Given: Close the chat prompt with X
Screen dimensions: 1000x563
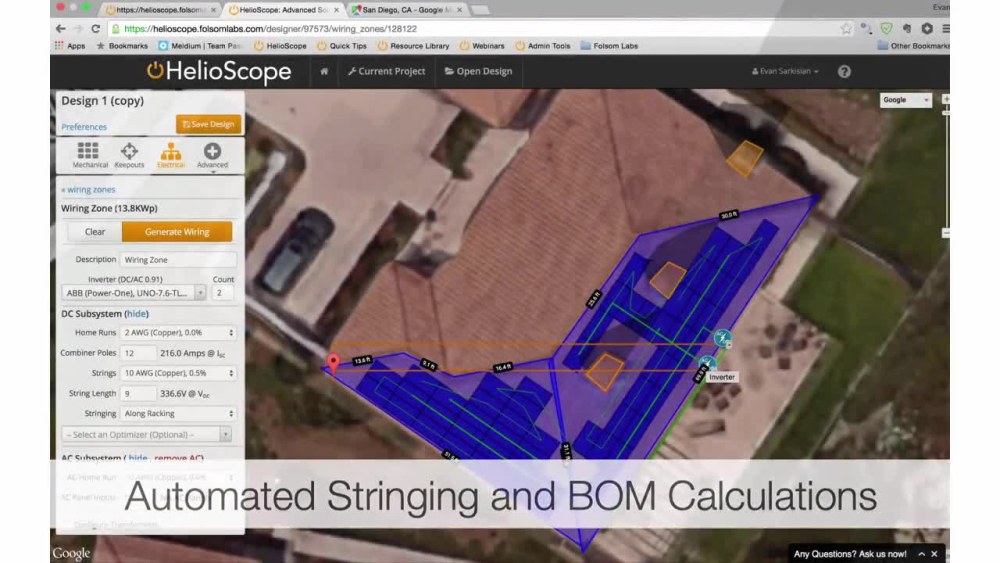Looking at the screenshot, I should 934,554.
